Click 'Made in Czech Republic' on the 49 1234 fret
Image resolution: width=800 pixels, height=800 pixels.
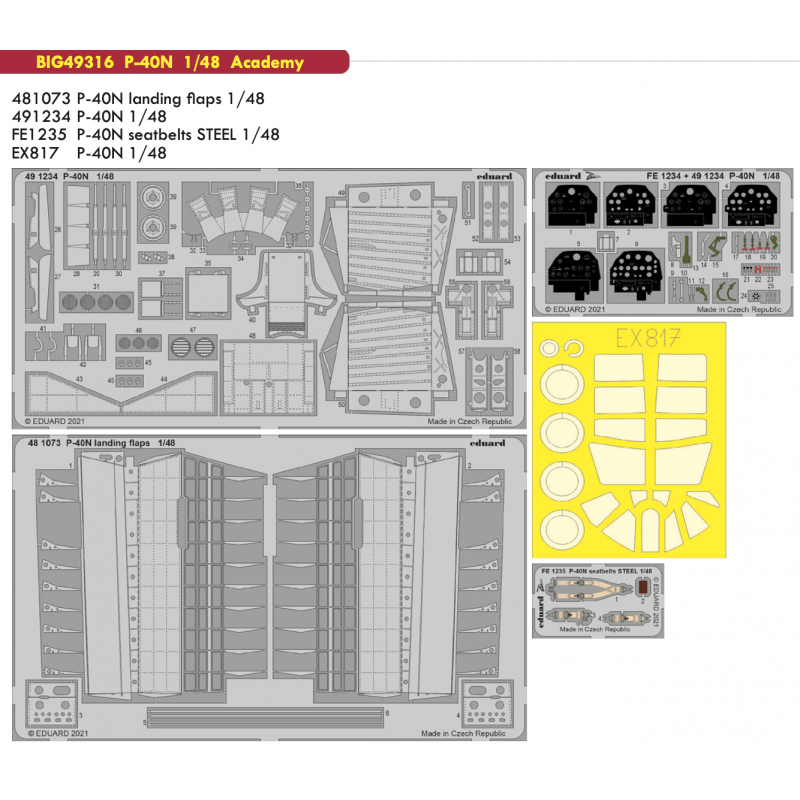click(469, 421)
